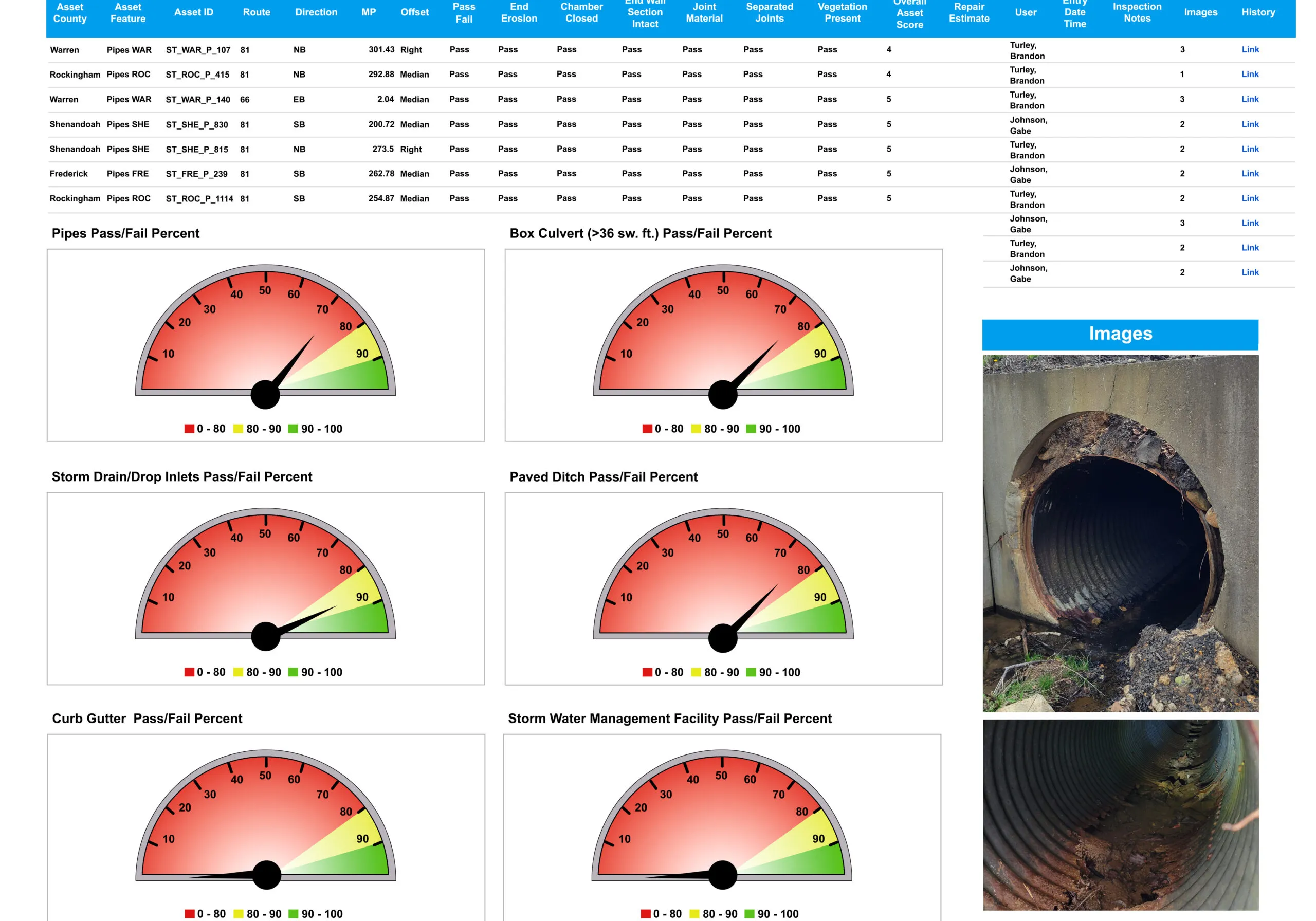Click the yellow 80 - 90 swatch under Paved Ditch gauge
1316x921 pixels.
click(x=696, y=672)
